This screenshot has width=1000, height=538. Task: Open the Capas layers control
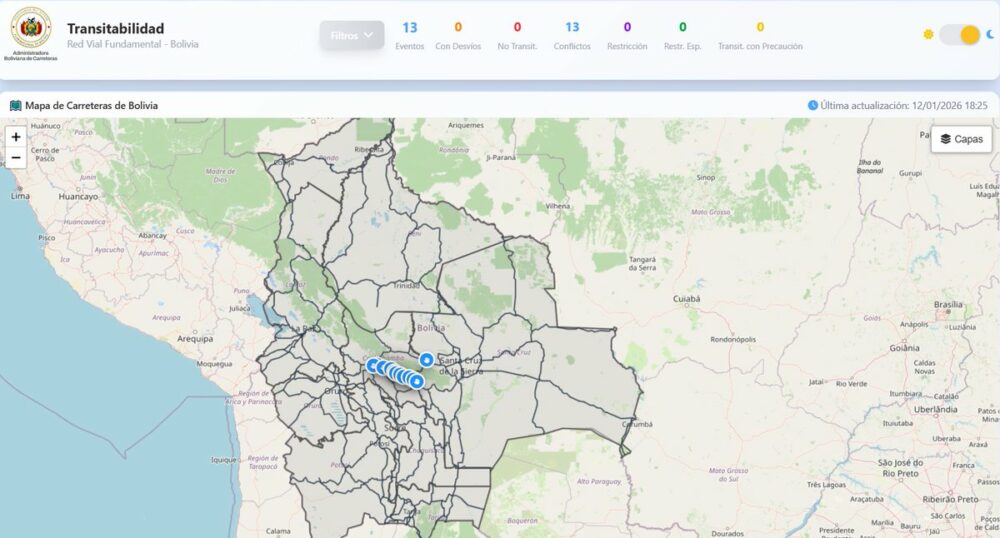coord(961,139)
